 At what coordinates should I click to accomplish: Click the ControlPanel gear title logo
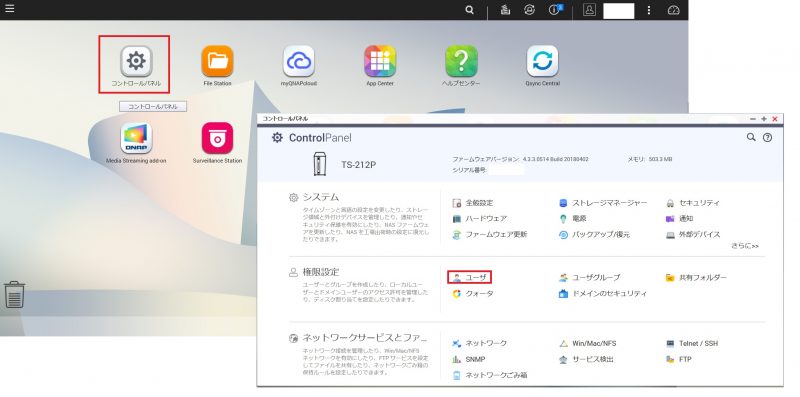pos(277,137)
